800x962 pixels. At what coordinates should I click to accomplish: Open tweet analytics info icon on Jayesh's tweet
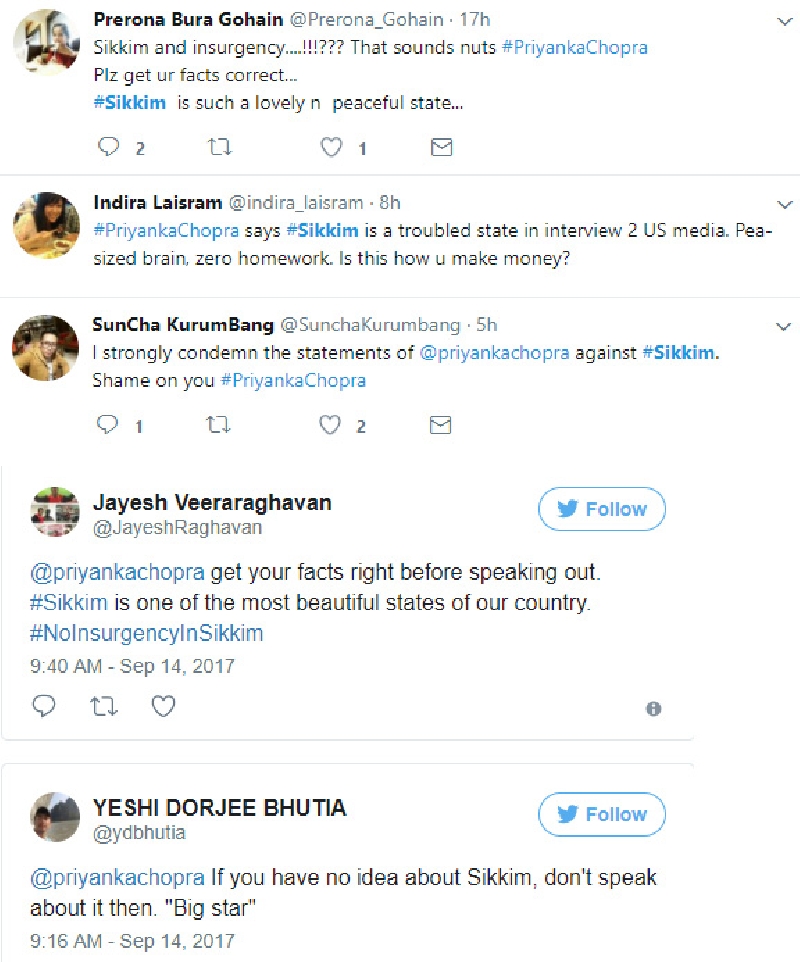[655, 709]
